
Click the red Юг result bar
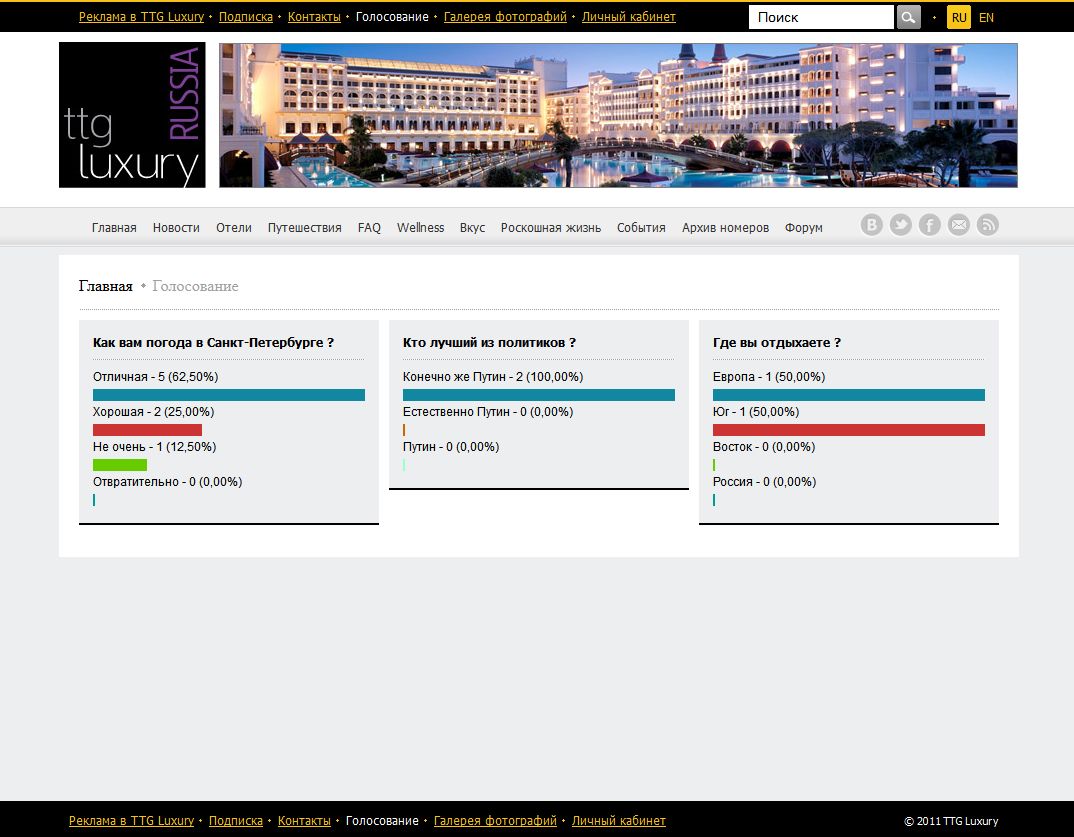(x=849, y=430)
